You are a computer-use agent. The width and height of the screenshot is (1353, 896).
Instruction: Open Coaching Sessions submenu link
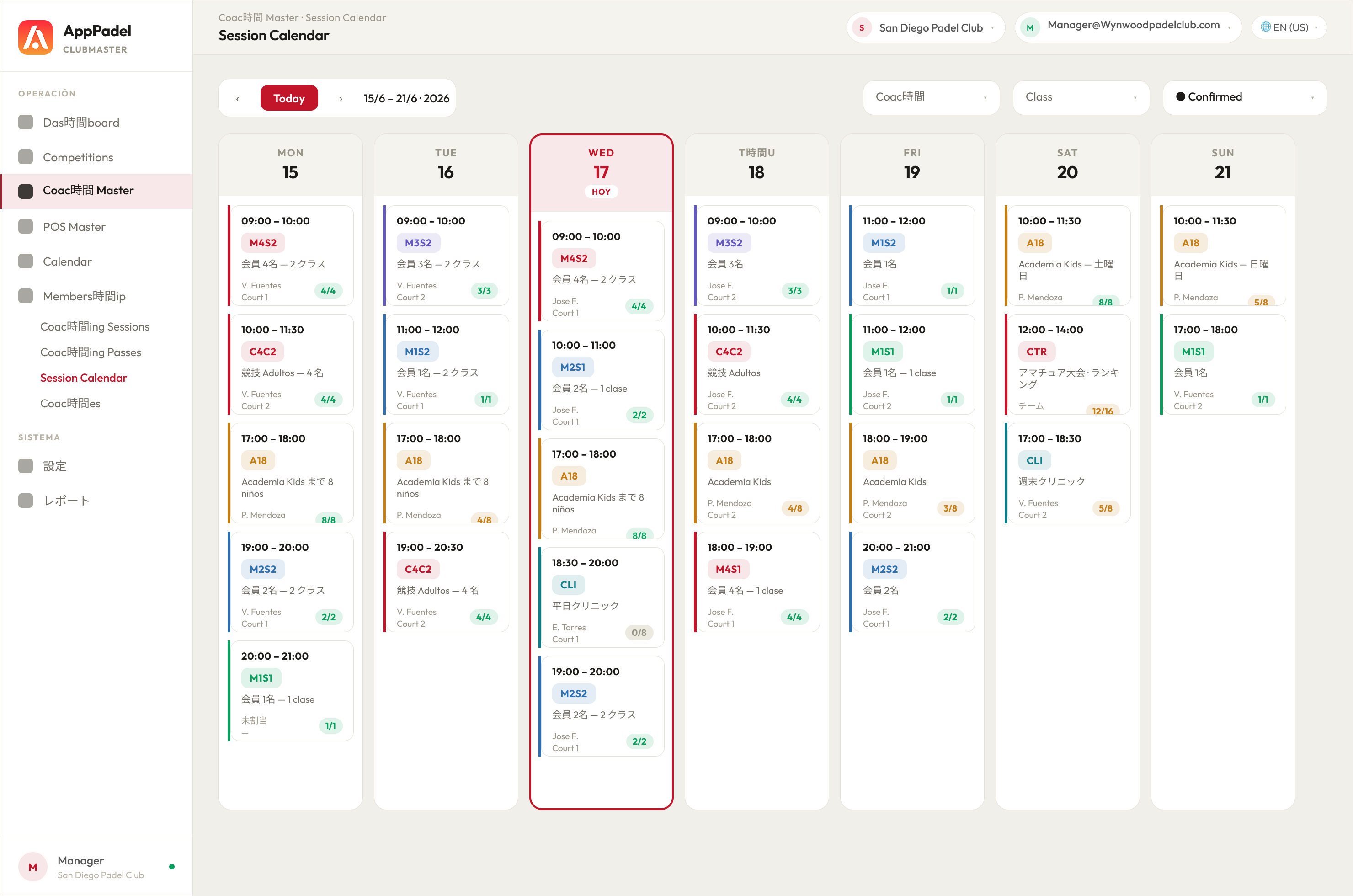coord(95,327)
